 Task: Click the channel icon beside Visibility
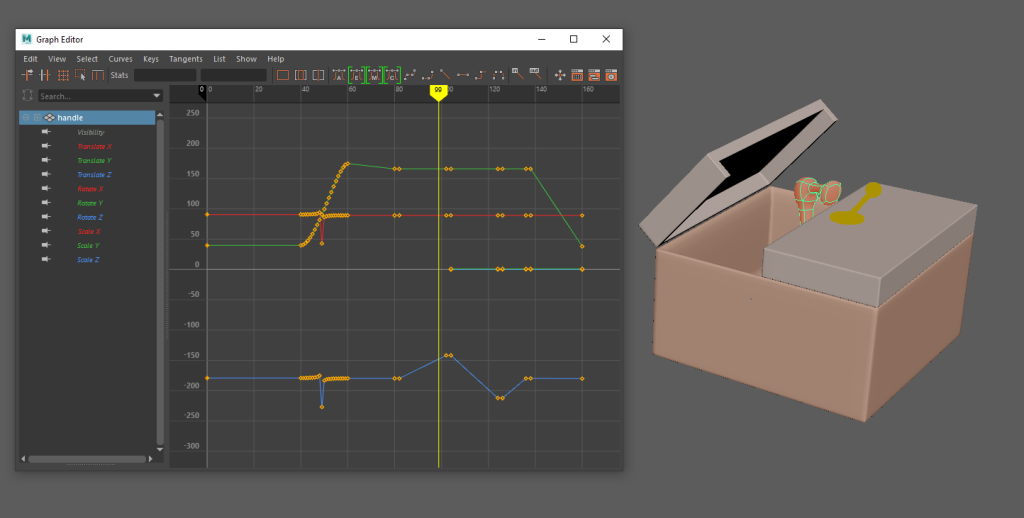point(46,132)
